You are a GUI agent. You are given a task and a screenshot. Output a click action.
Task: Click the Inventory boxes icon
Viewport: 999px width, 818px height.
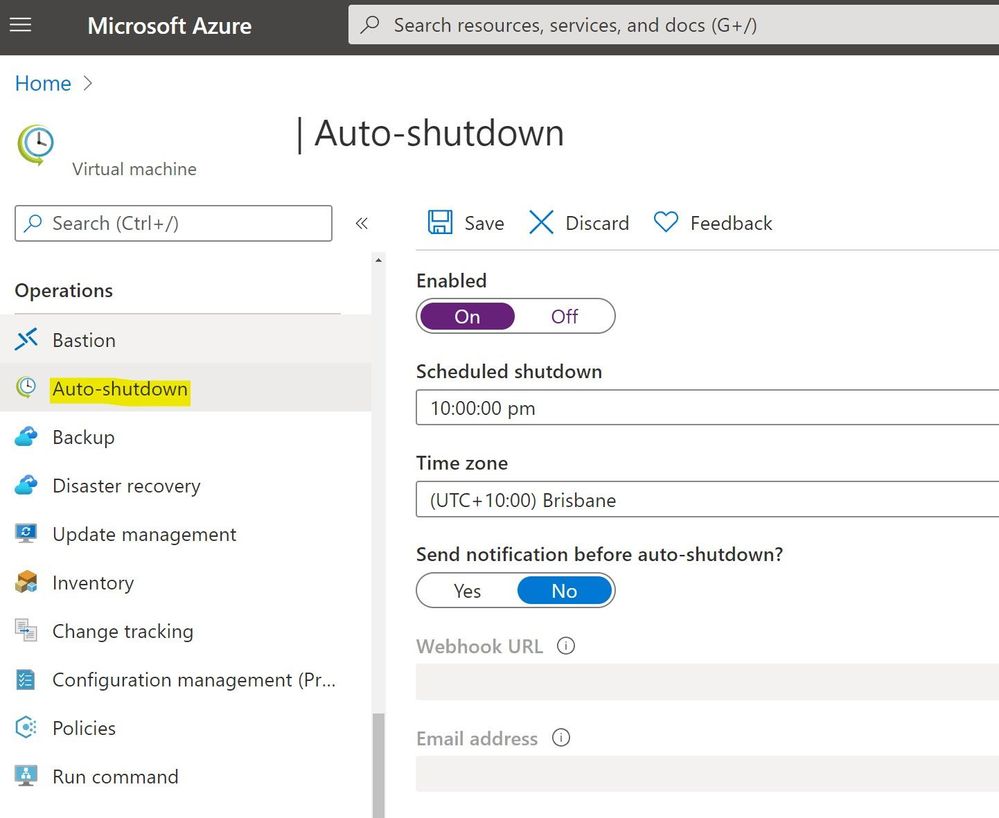click(x=26, y=582)
